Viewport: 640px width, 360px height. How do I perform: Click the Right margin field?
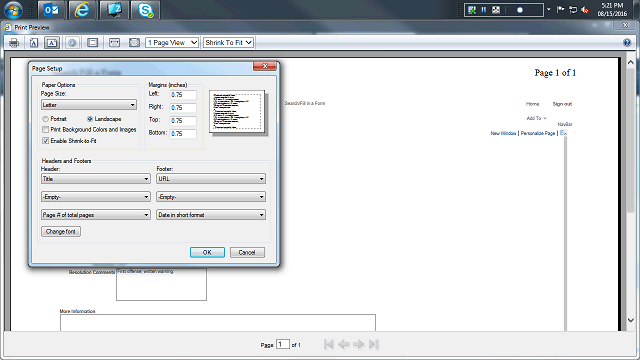click(183, 108)
